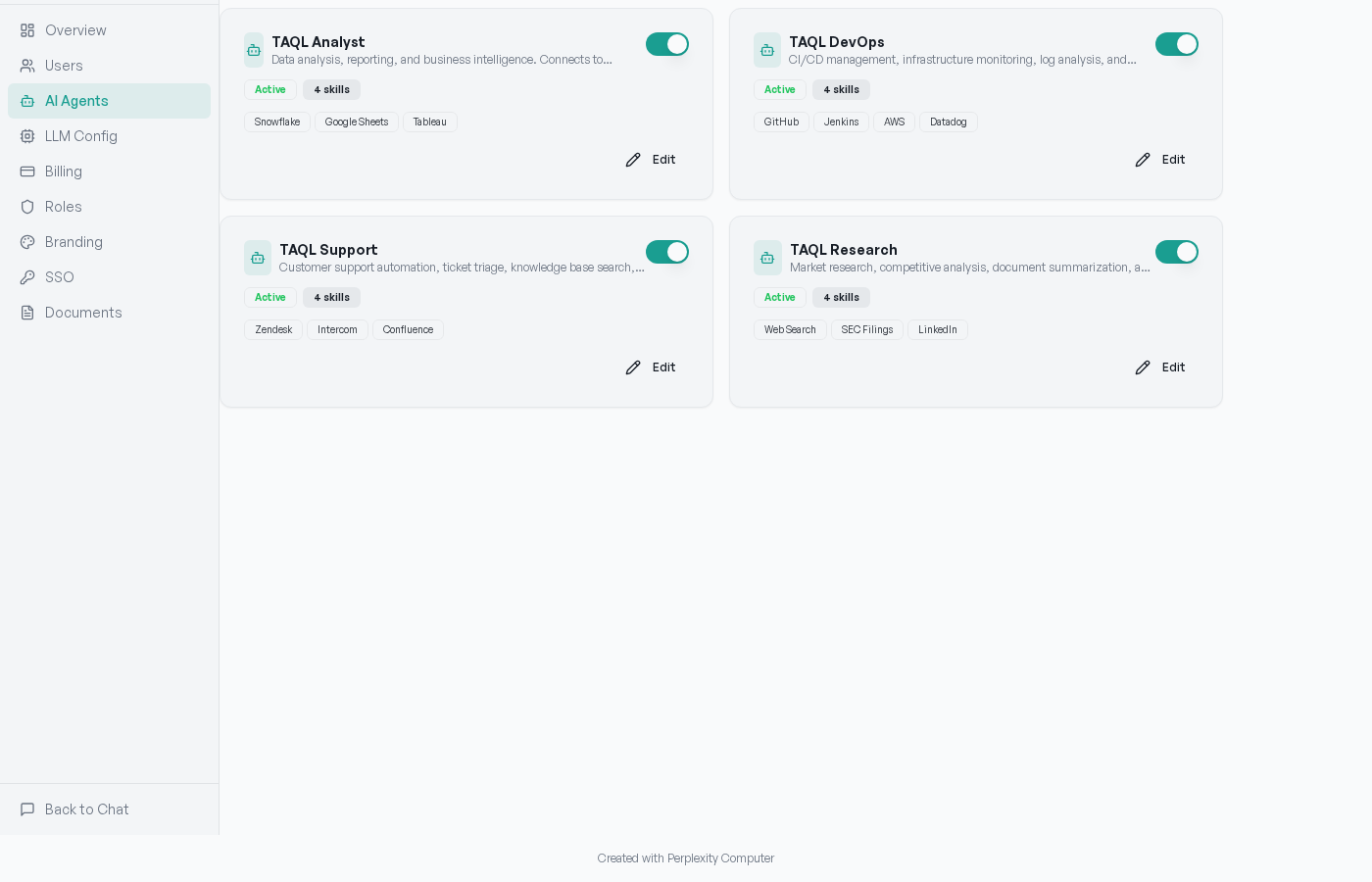Screen dimensions: 1372x882
Task: Toggle TAQL DevOps off
Action: 1177,44
